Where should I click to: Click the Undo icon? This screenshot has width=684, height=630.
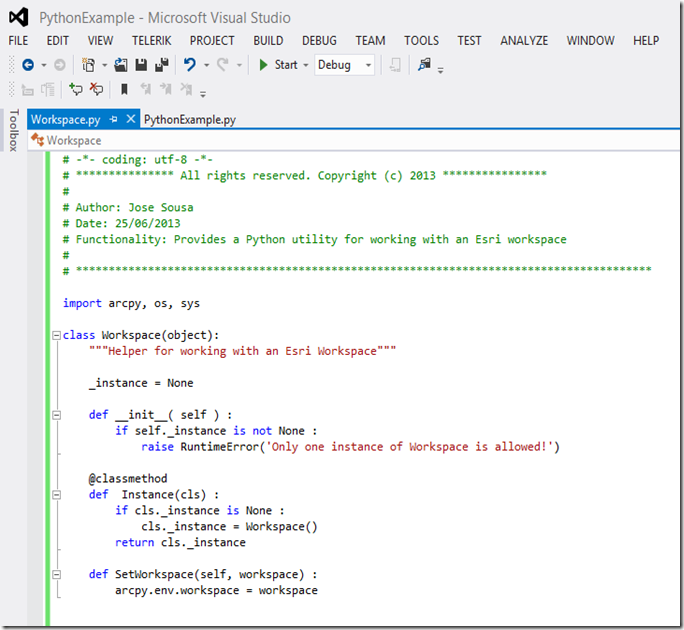[x=190, y=65]
